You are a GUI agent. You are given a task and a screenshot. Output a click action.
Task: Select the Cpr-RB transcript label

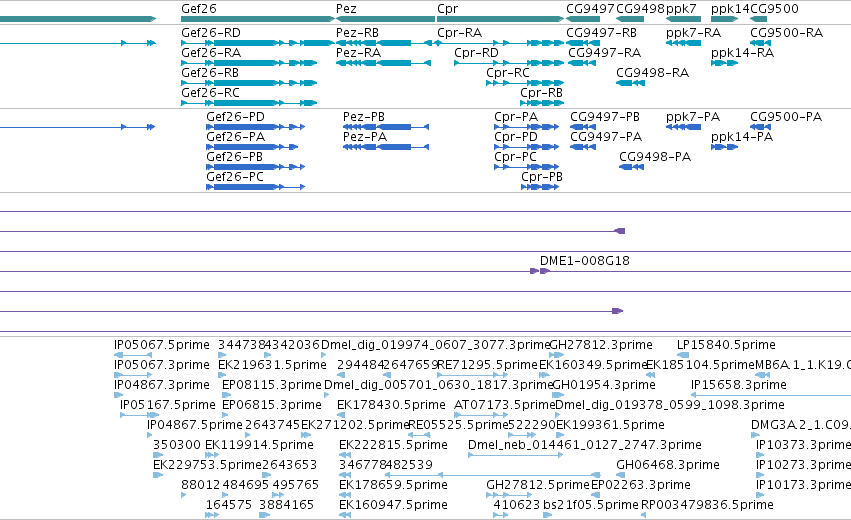[x=541, y=93]
